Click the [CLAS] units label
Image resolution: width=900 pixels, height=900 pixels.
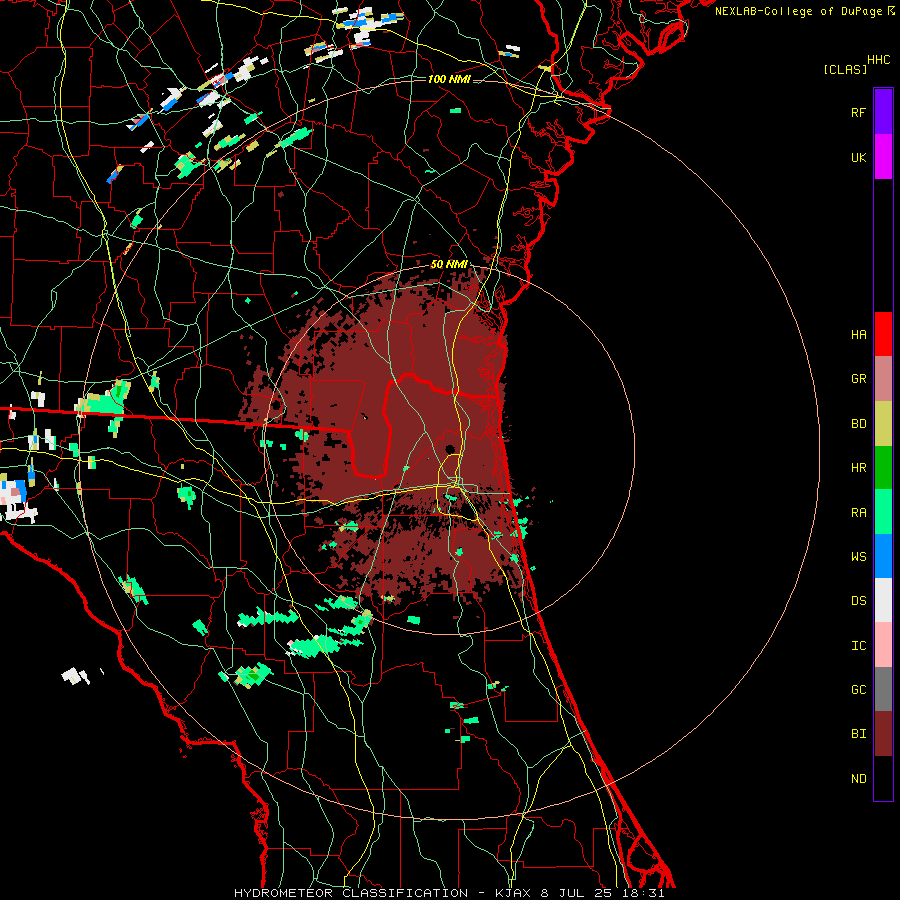click(x=845, y=69)
